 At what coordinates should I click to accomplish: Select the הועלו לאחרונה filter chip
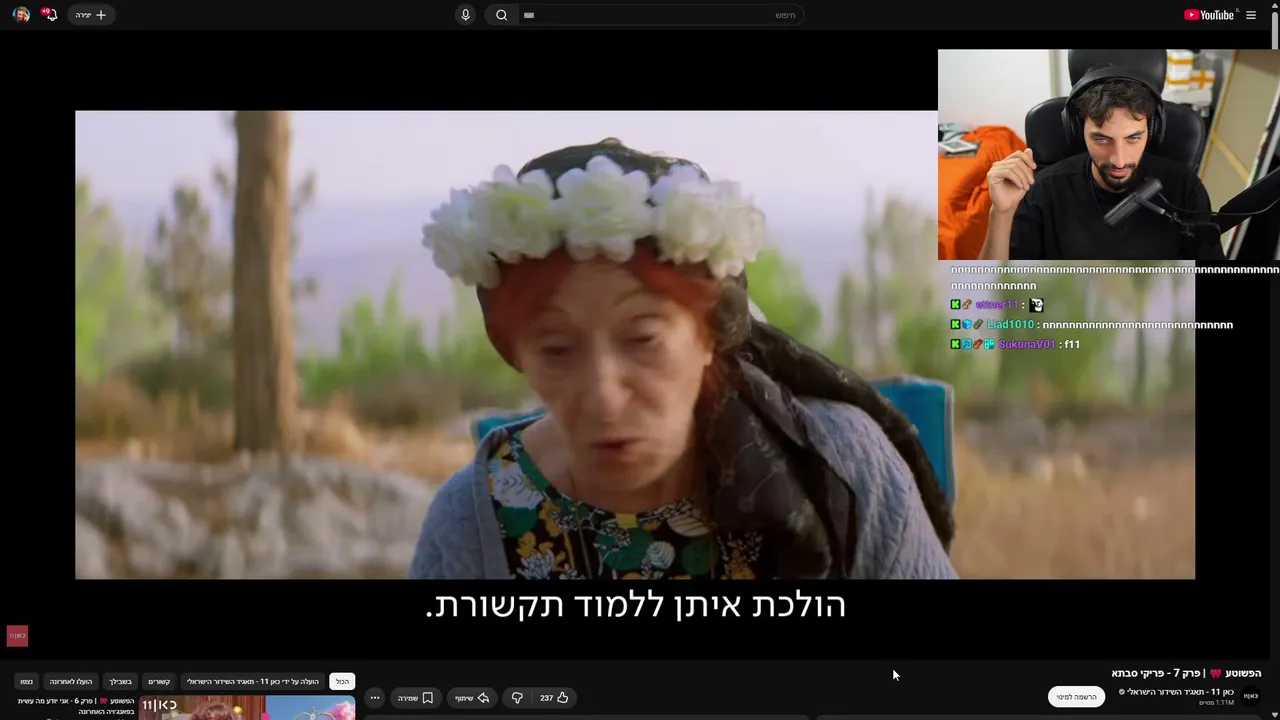tap(71, 682)
